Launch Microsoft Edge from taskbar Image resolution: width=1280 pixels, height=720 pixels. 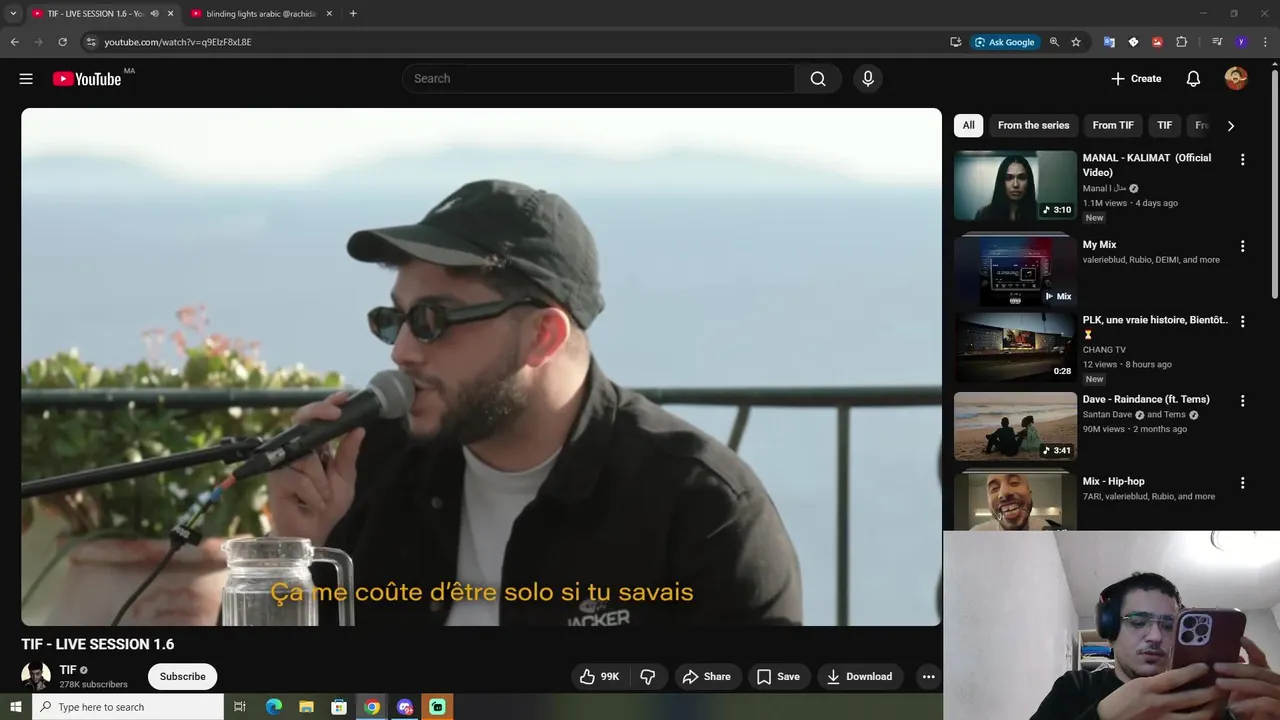coord(273,707)
